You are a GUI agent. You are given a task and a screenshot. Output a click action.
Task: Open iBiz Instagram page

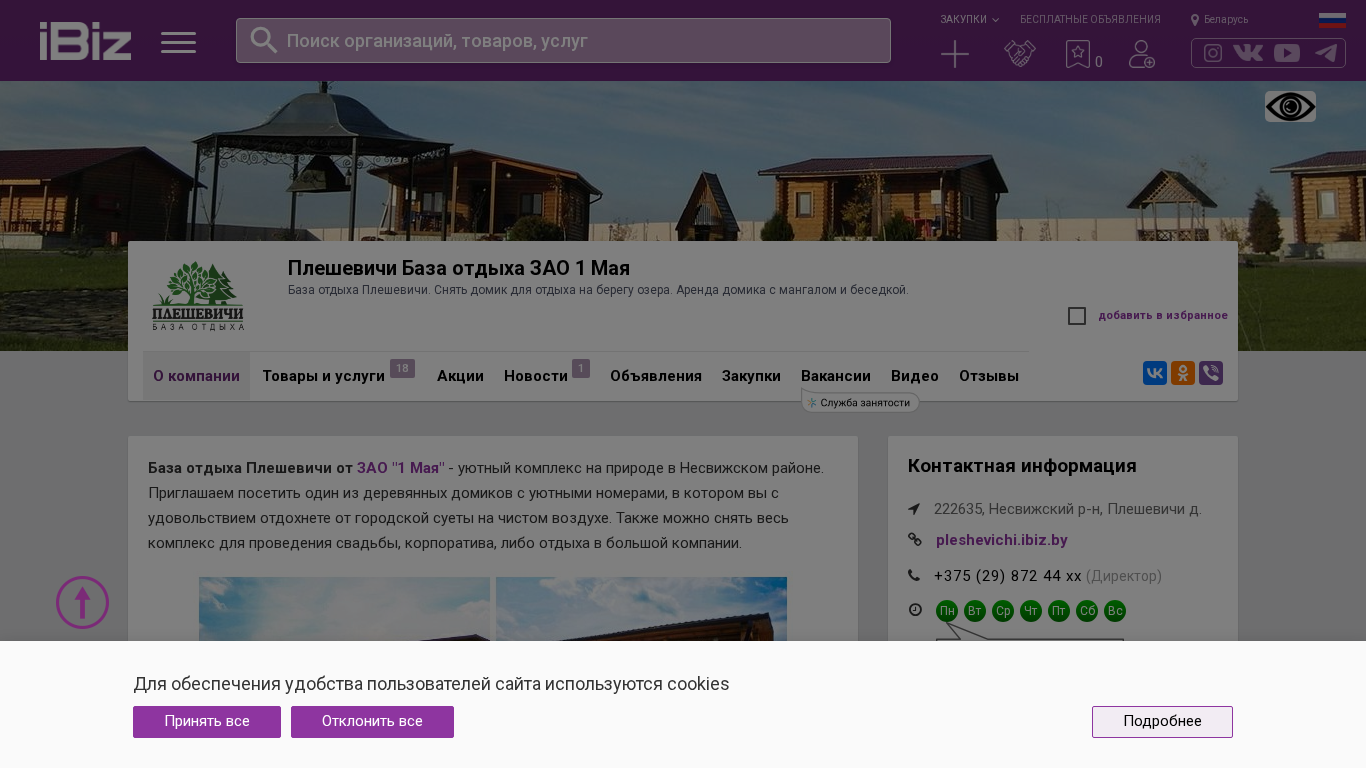[x=1213, y=53]
